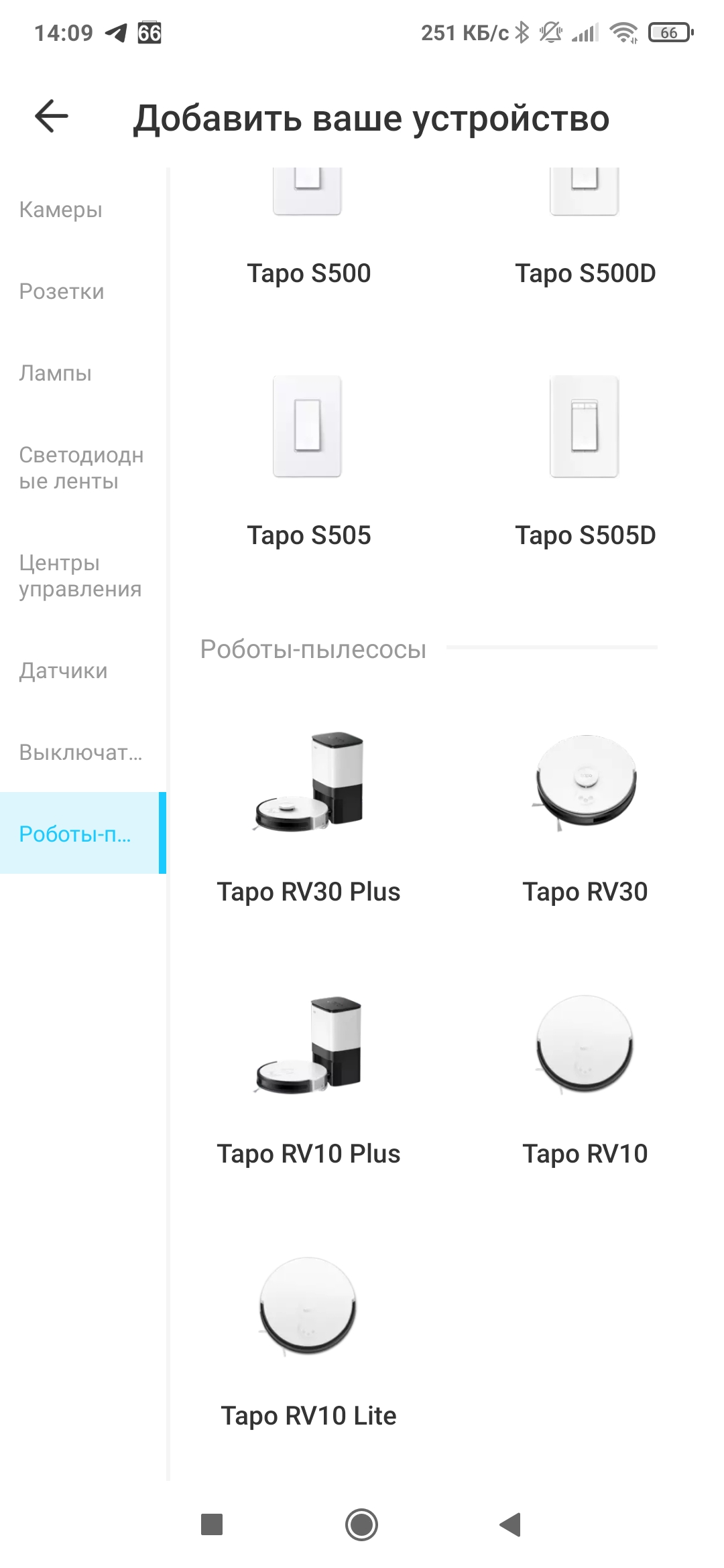Image resolution: width=724 pixels, height=1568 pixels.
Task: Switch to the Розетки category
Action: click(x=62, y=291)
